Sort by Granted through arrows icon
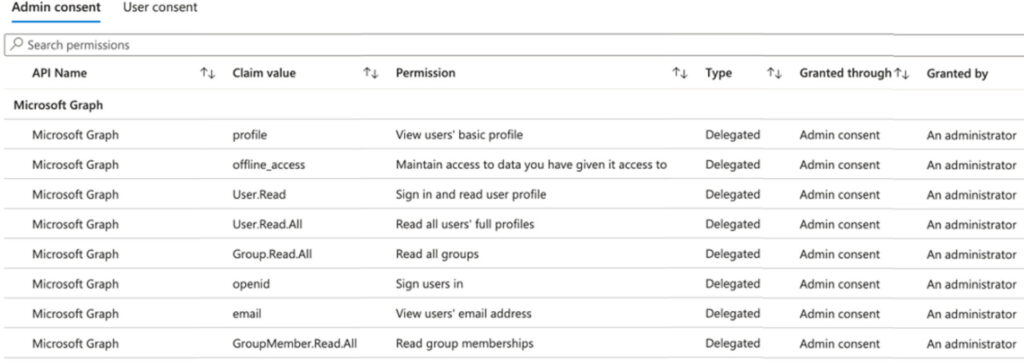Image resolution: width=1024 pixels, height=362 pixels. 902,74
